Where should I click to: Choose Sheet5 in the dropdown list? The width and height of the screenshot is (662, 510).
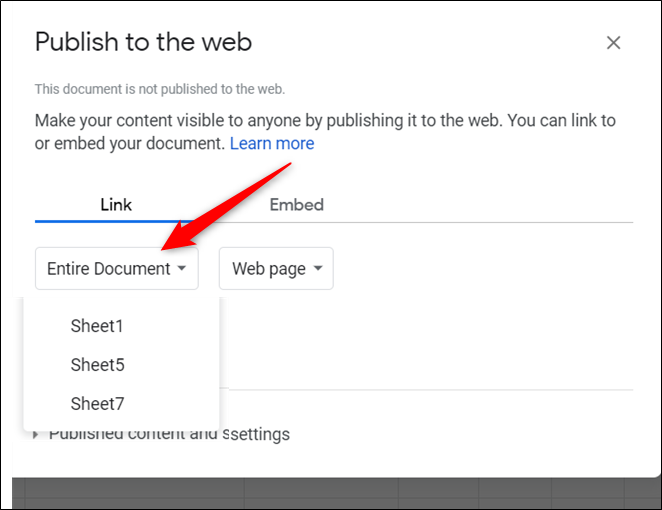(97, 365)
